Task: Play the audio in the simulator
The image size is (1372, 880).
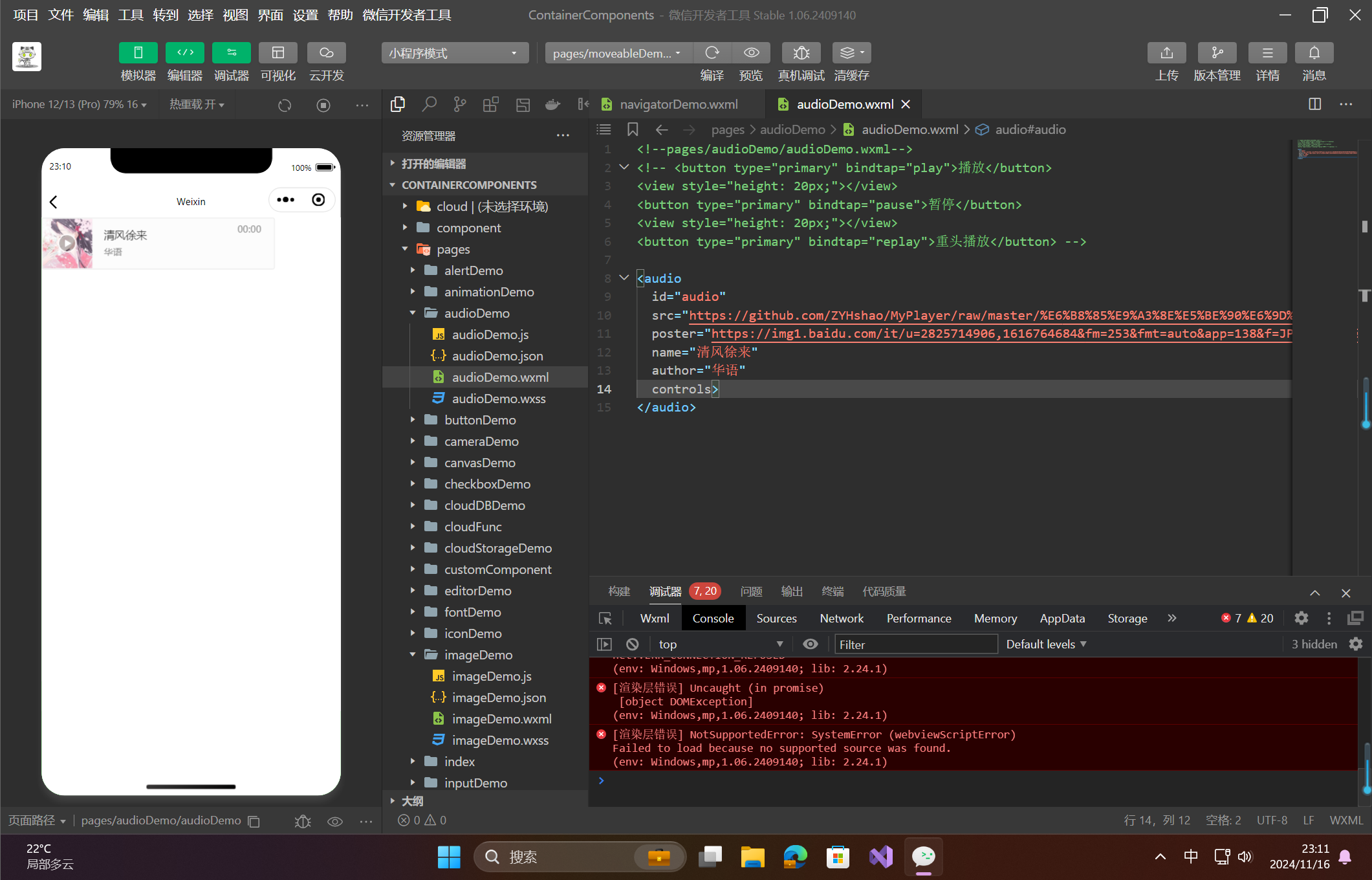Action: (x=67, y=243)
